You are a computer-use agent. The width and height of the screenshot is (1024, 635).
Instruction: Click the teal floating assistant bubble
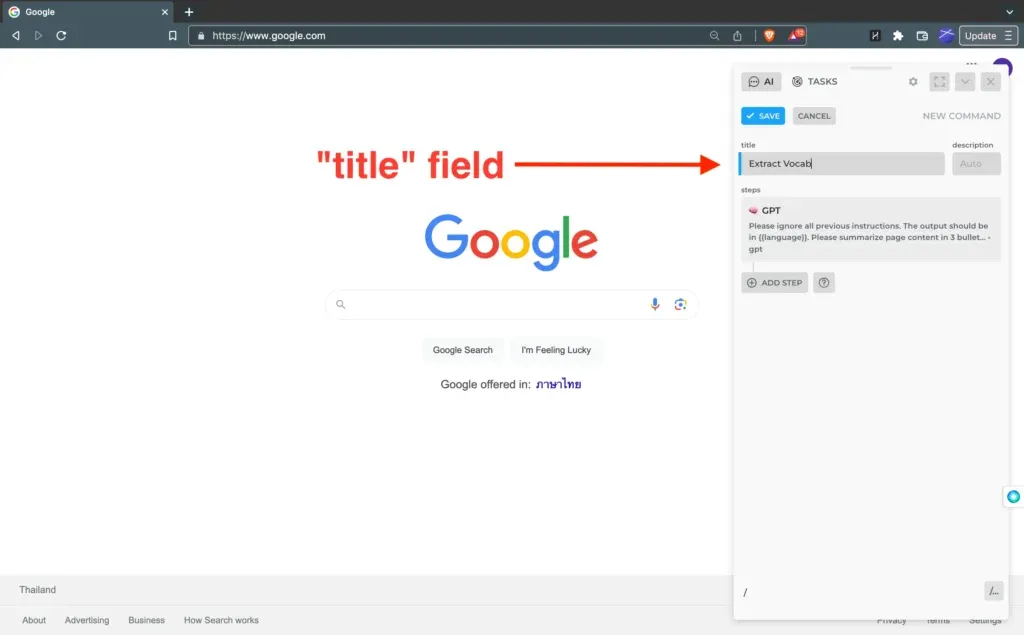pos(1014,497)
